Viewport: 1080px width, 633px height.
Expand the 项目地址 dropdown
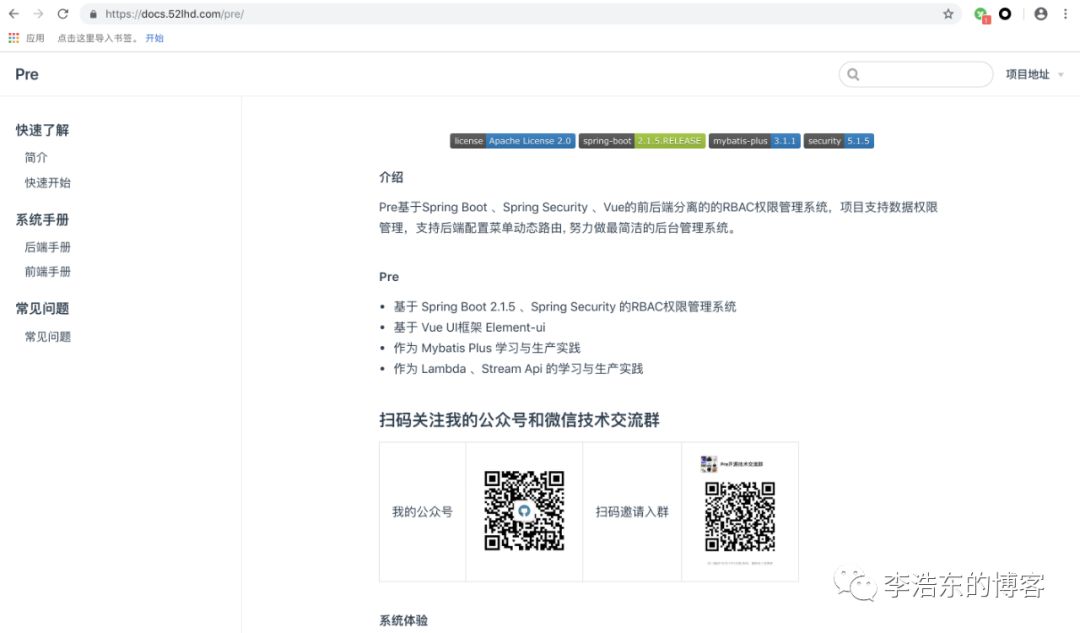[1035, 74]
